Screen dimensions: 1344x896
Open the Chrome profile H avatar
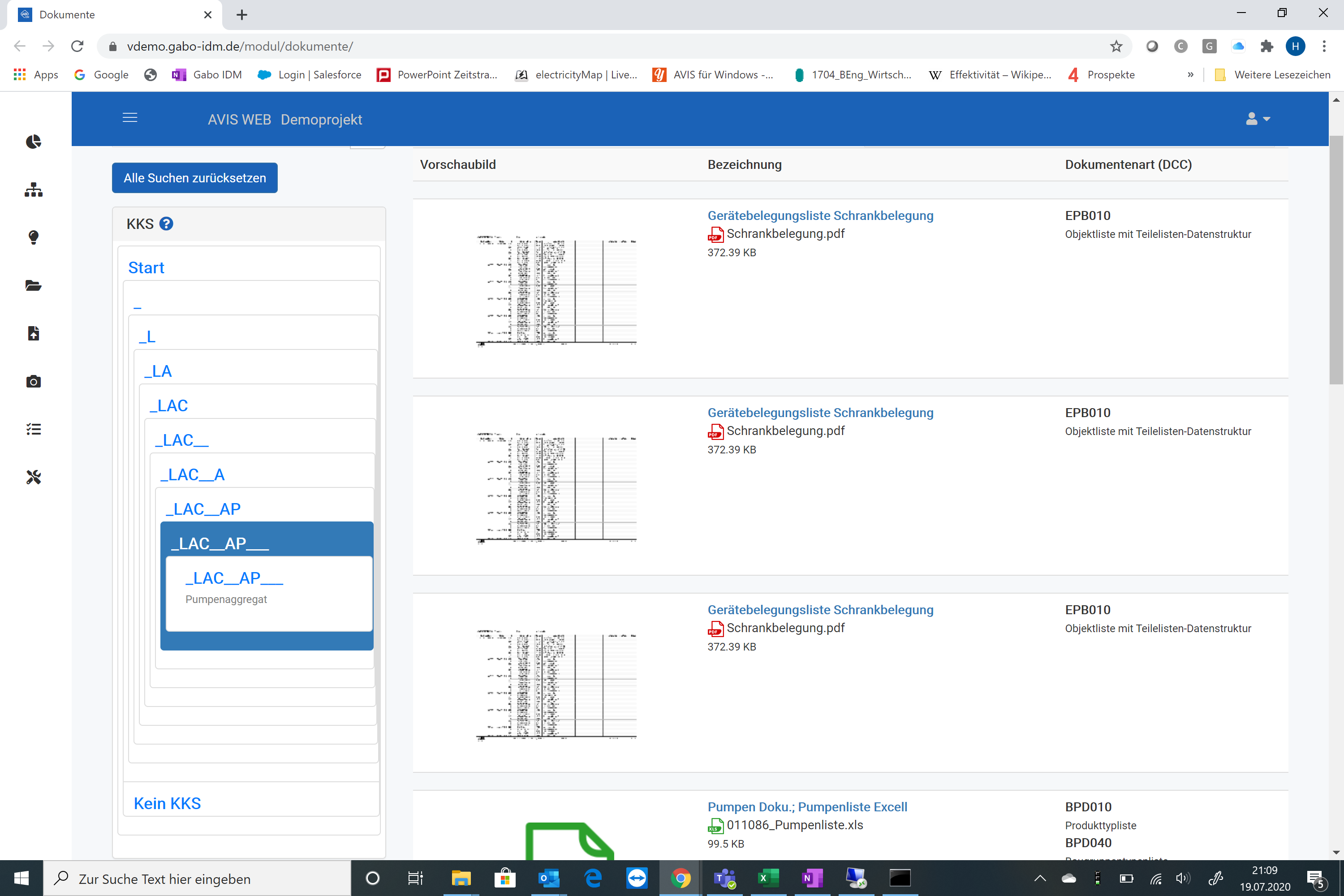pyautogui.click(x=1296, y=46)
